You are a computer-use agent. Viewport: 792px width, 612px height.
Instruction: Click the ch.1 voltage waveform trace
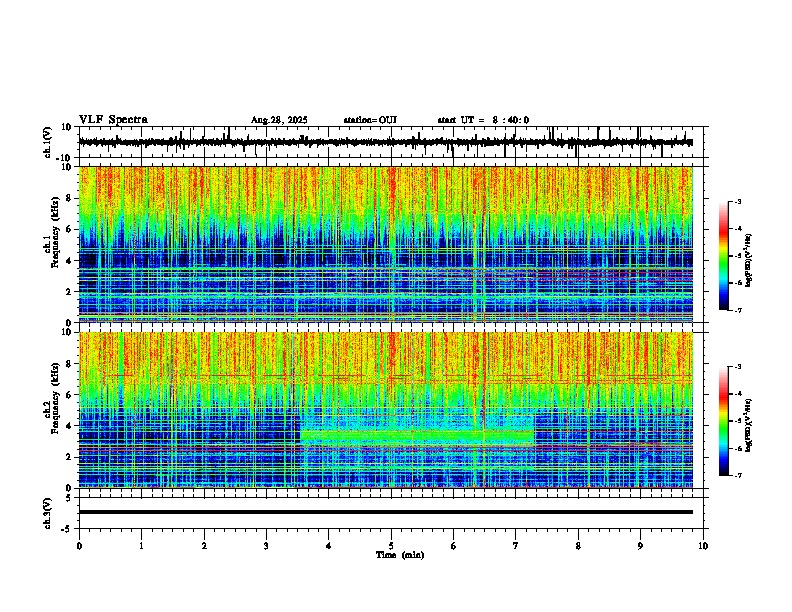pyautogui.click(x=385, y=142)
